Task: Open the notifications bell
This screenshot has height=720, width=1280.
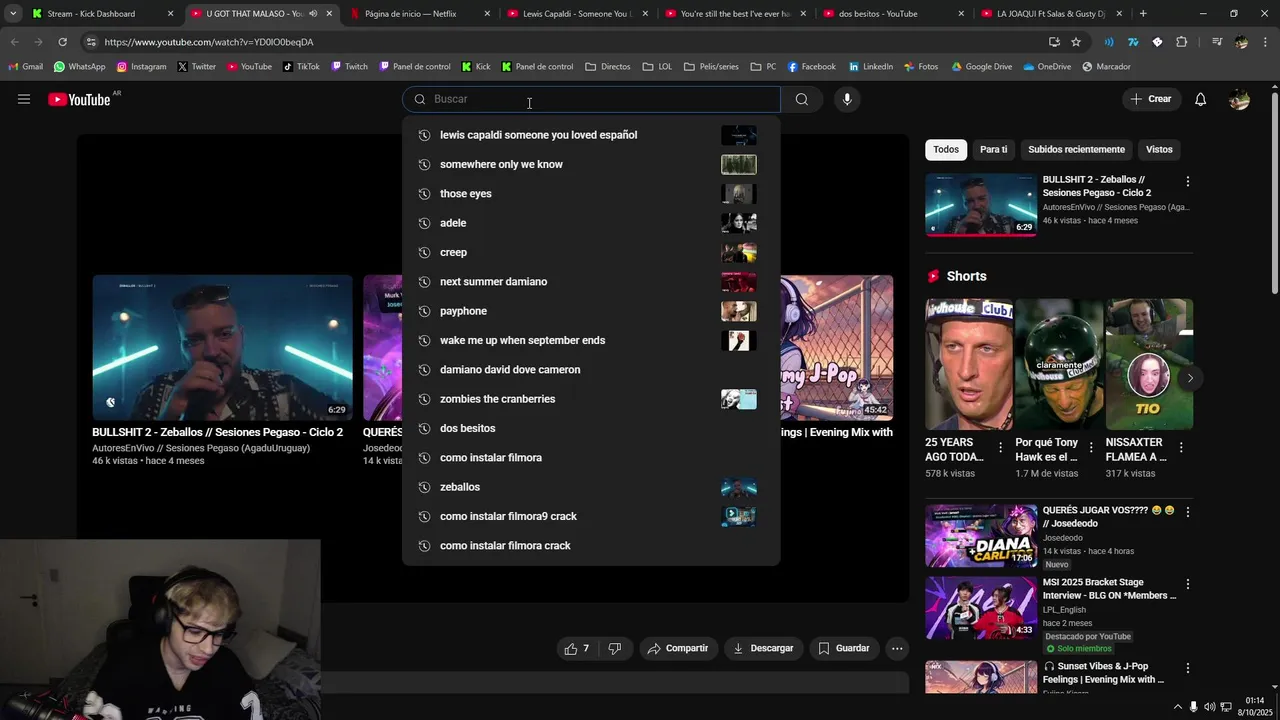Action: 1200,99
